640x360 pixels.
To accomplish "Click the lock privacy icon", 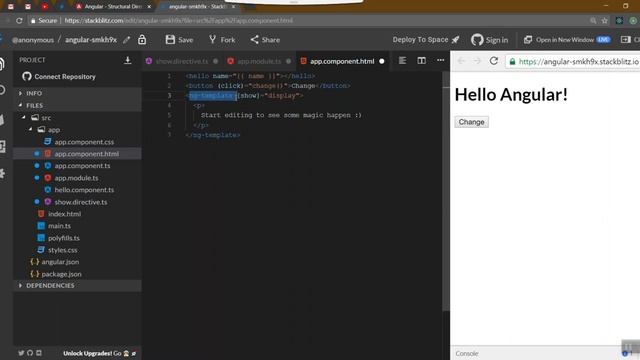I will (142, 39).
